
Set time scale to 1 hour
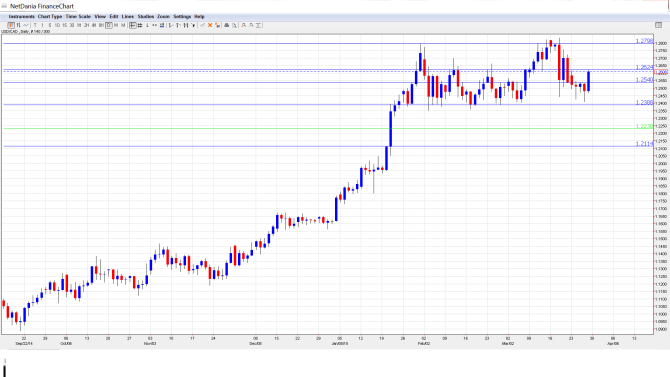click(x=79, y=26)
